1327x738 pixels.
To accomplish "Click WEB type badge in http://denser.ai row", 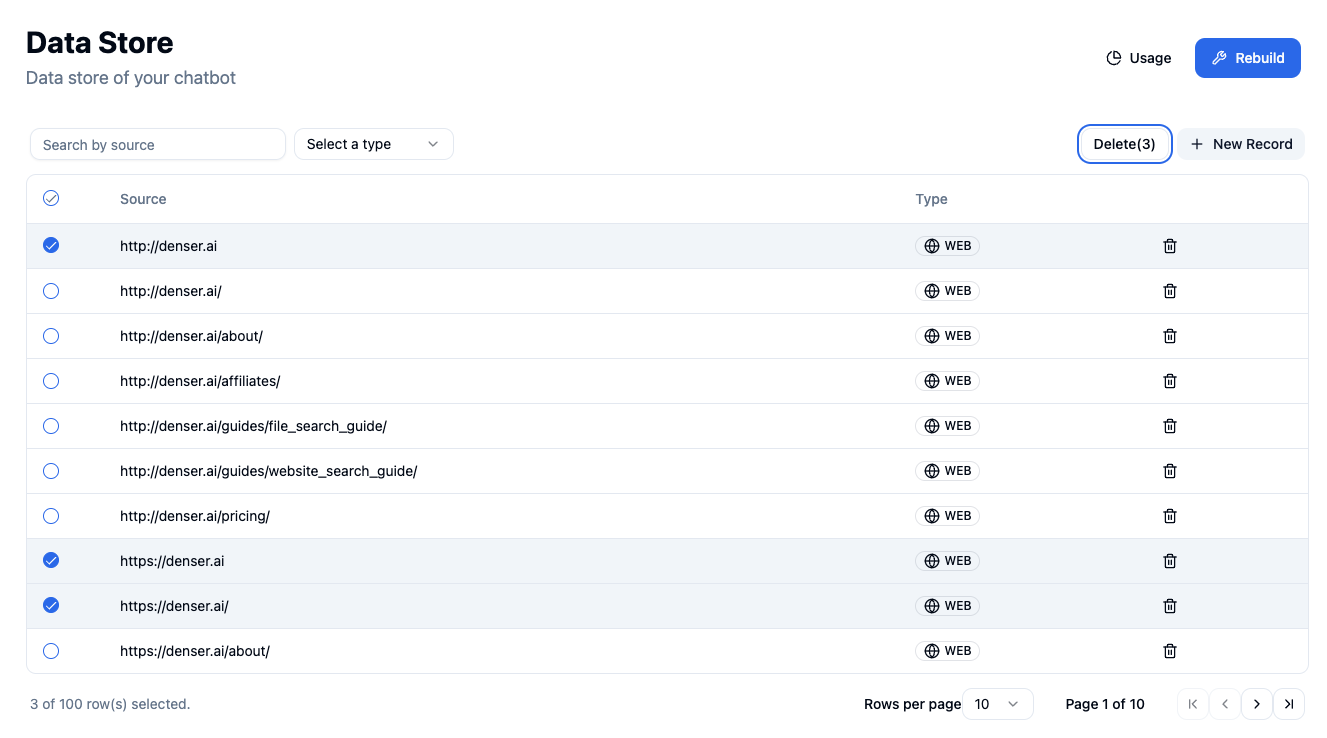I will point(947,246).
